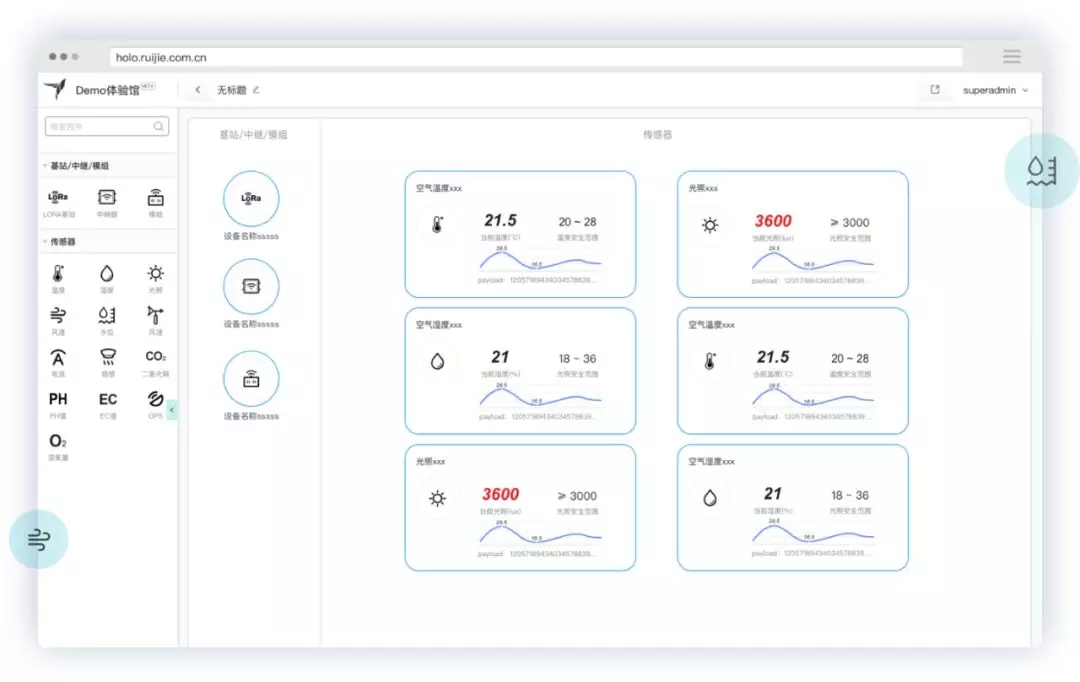Edit the 无标题 title with pencil icon
The width and height of the screenshot is (1080, 682).
click(256, 90)
